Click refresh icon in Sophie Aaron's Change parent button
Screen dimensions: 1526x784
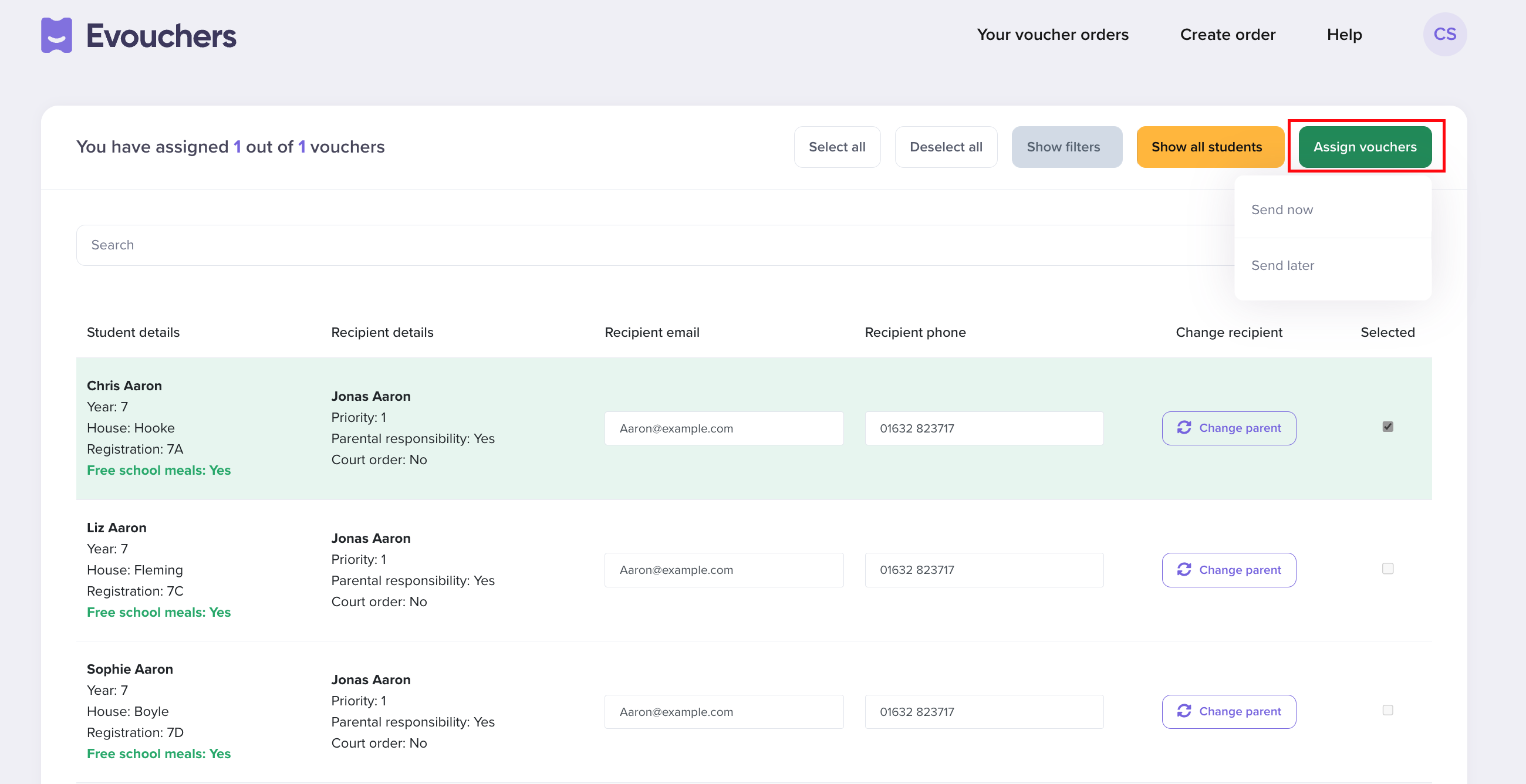[1184, 711]
